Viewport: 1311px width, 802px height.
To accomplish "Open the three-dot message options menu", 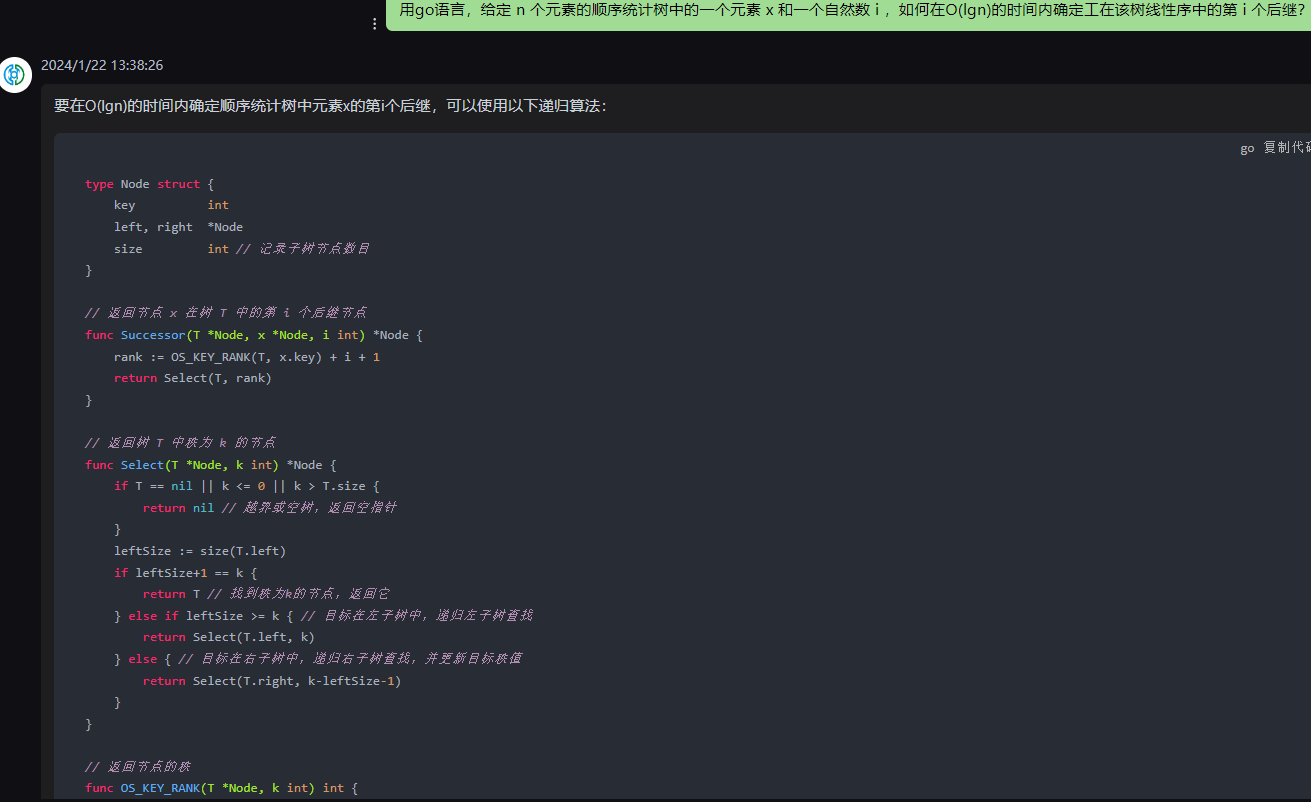I will click(x=375, y=23).
